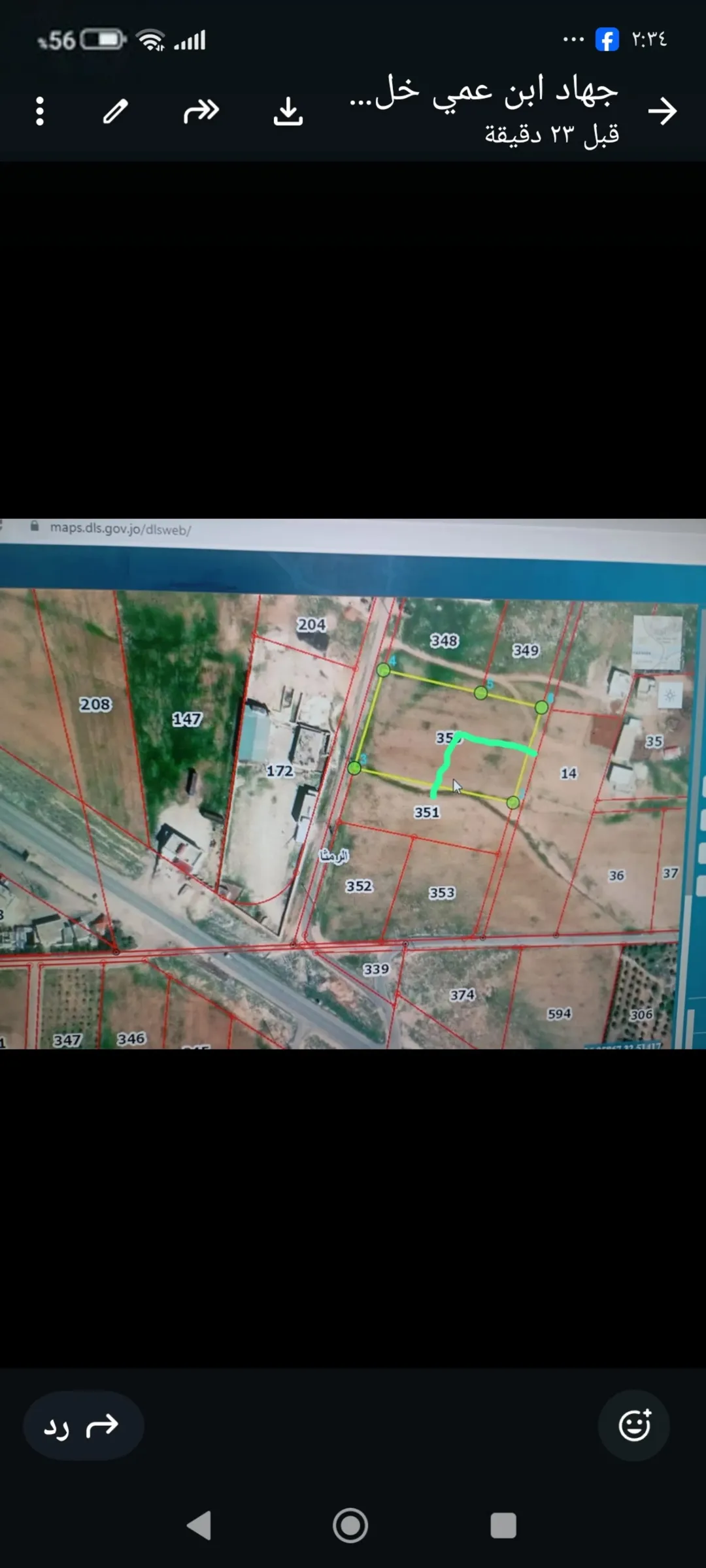Tap the shared map image
706x1568 pixels.
tap(353, 784)
